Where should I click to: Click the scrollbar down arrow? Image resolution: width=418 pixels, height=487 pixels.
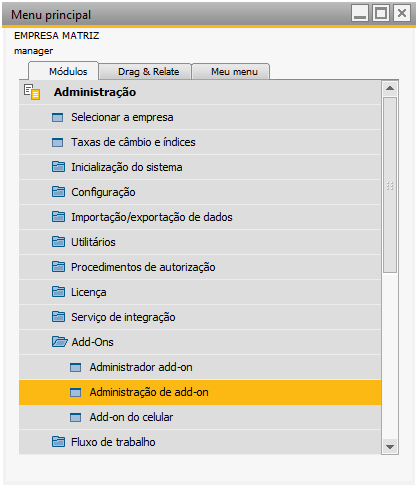click(x=390, y=447)
